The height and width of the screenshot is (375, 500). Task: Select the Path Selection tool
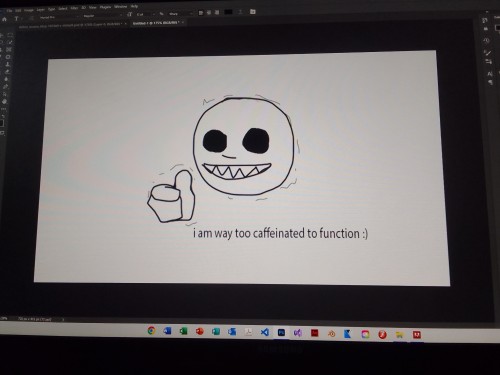tap(5, 94)
